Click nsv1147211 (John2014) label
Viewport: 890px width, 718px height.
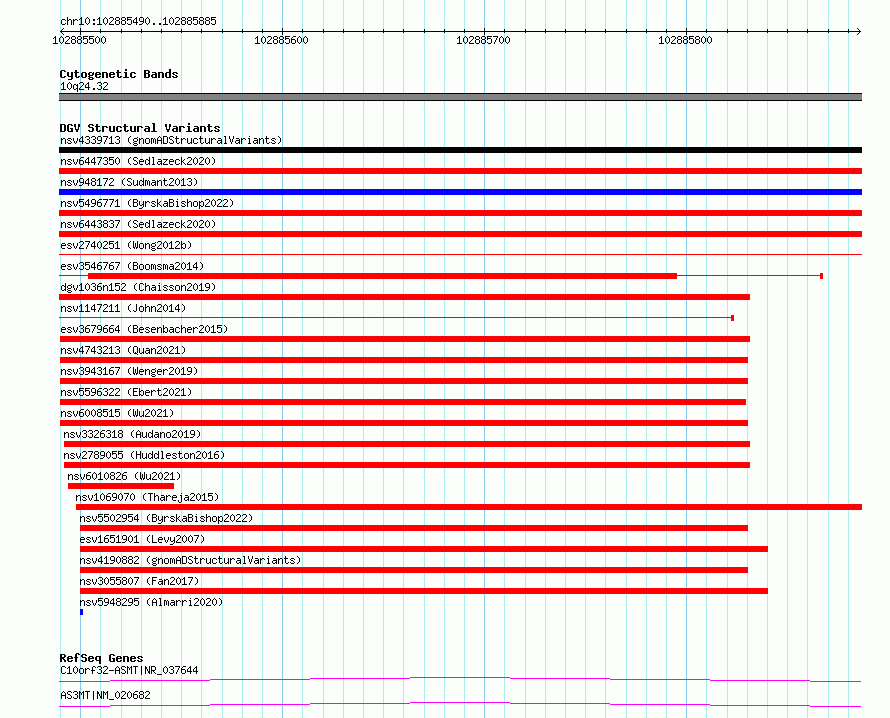point(123,308)
